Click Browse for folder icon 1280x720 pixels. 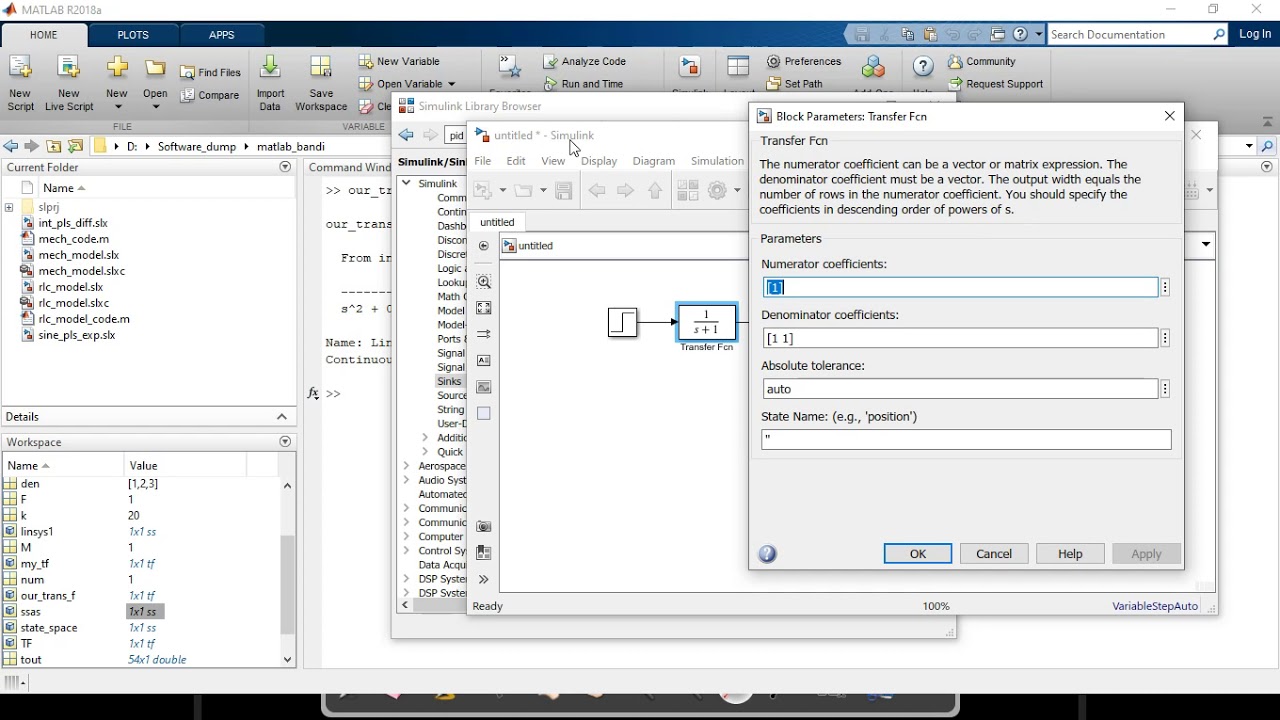tap(75, 146)
